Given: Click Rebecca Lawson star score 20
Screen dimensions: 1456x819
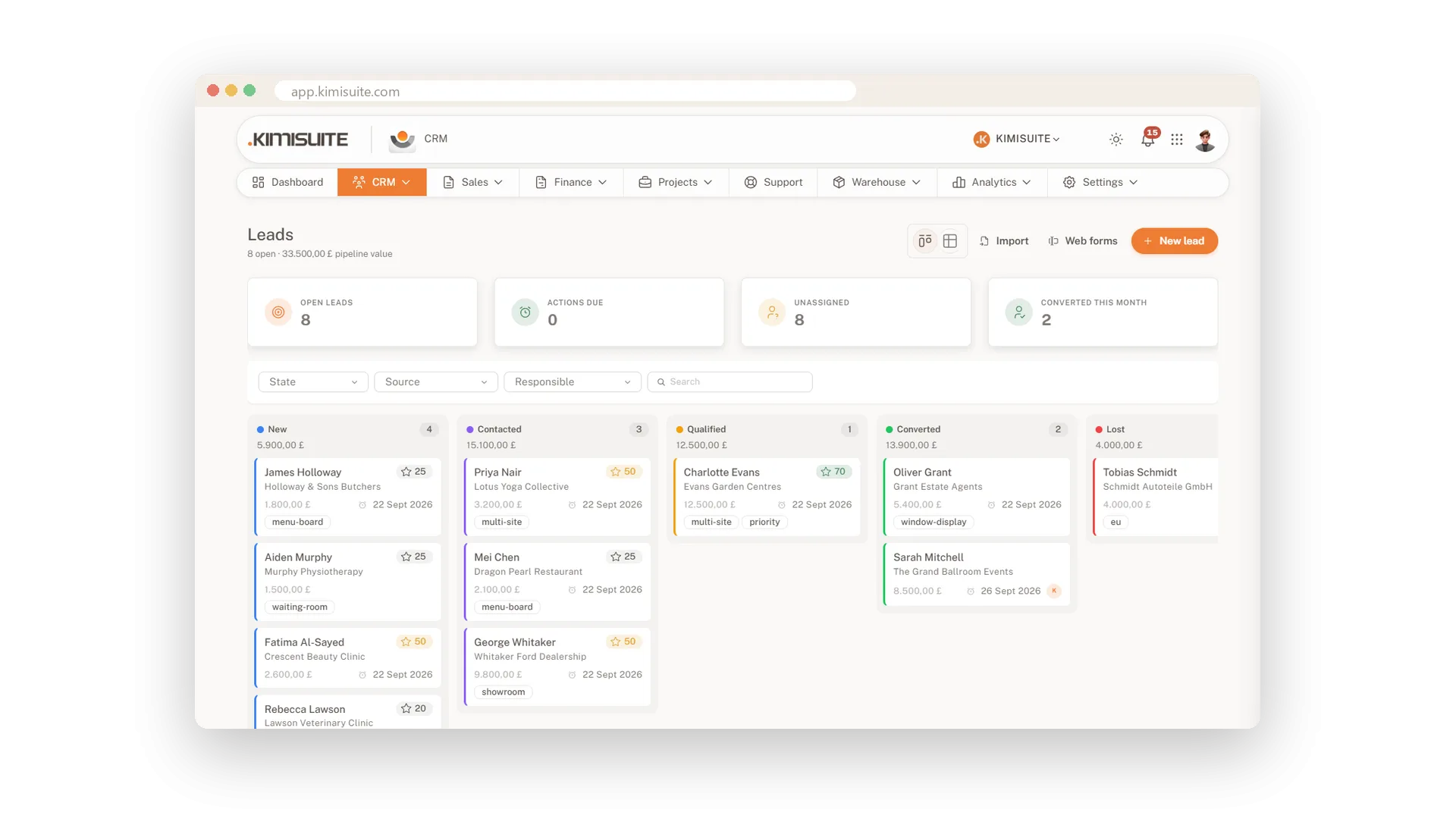Looking at the screenshot, I should 413,708.
